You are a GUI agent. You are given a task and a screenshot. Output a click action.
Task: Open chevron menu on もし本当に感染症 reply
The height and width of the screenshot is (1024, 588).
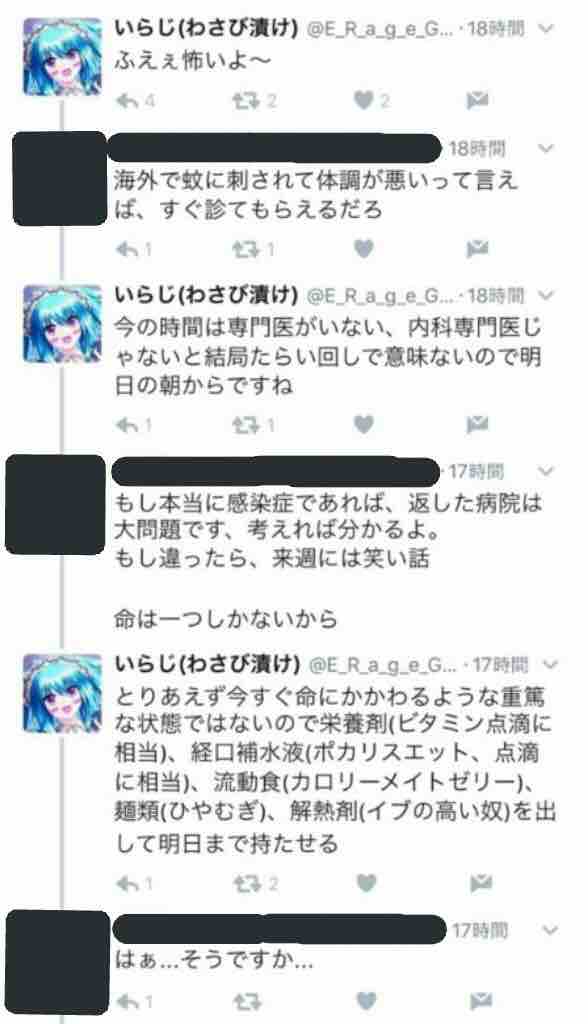pos(546,471)
